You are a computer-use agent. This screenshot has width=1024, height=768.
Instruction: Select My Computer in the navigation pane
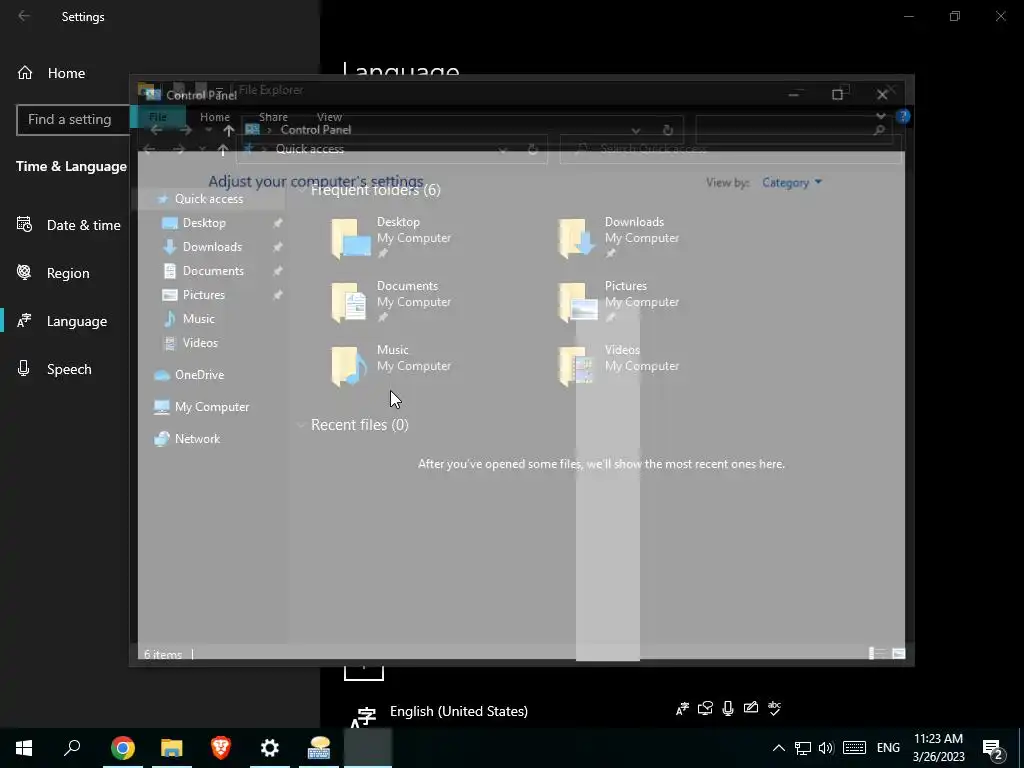click(212, 407)
